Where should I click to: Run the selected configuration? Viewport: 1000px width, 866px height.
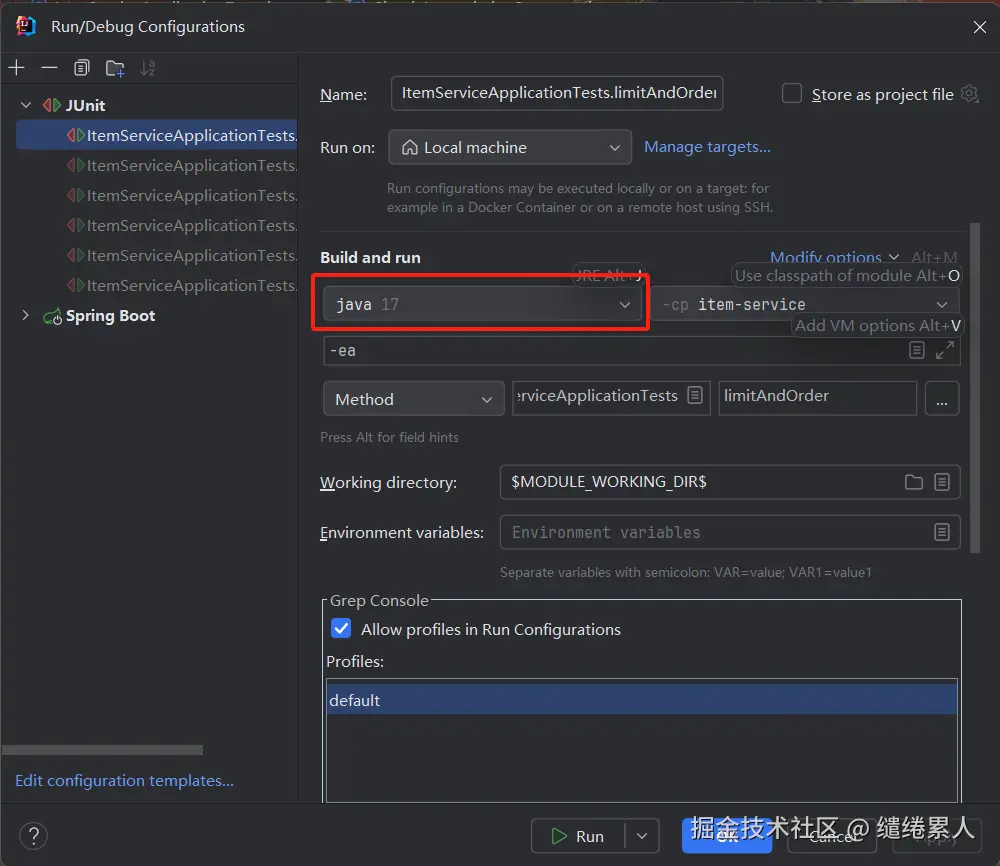click(577, 835)
